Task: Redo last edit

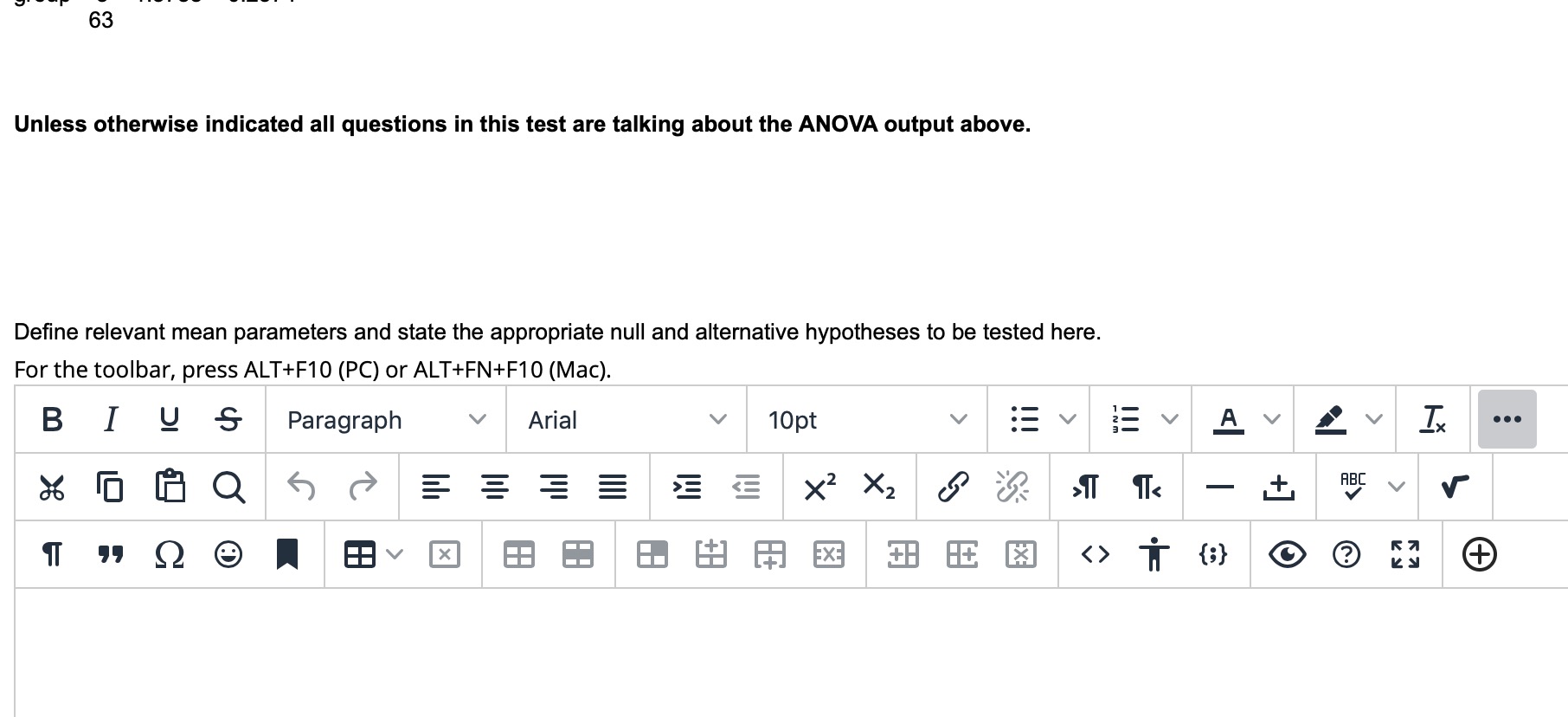Action: (x=363, y=487)
